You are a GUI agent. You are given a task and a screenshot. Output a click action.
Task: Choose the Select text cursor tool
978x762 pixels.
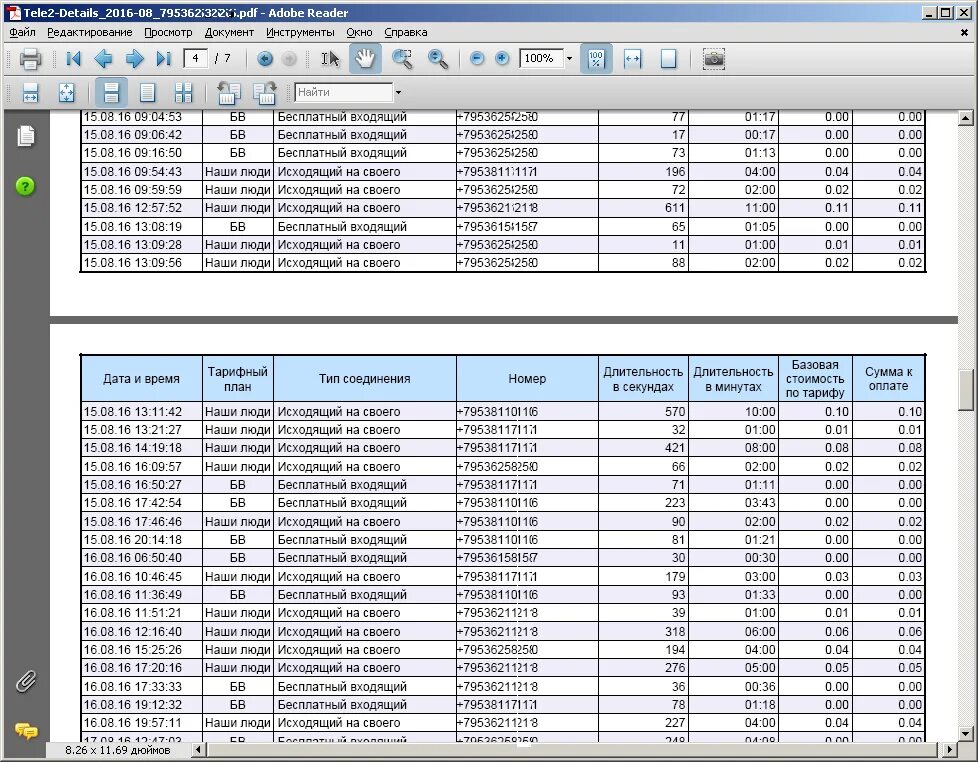pos(330,59)
